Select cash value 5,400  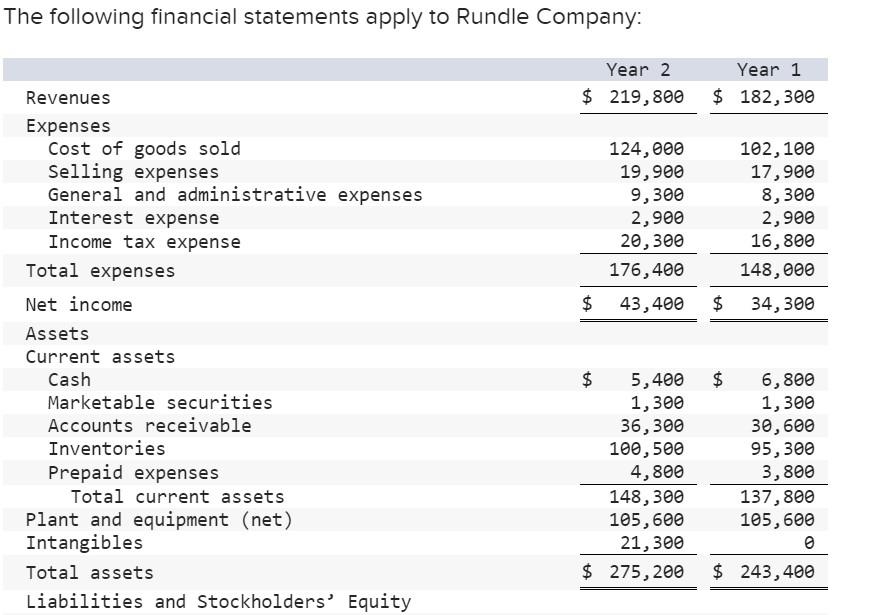[658, 380]
